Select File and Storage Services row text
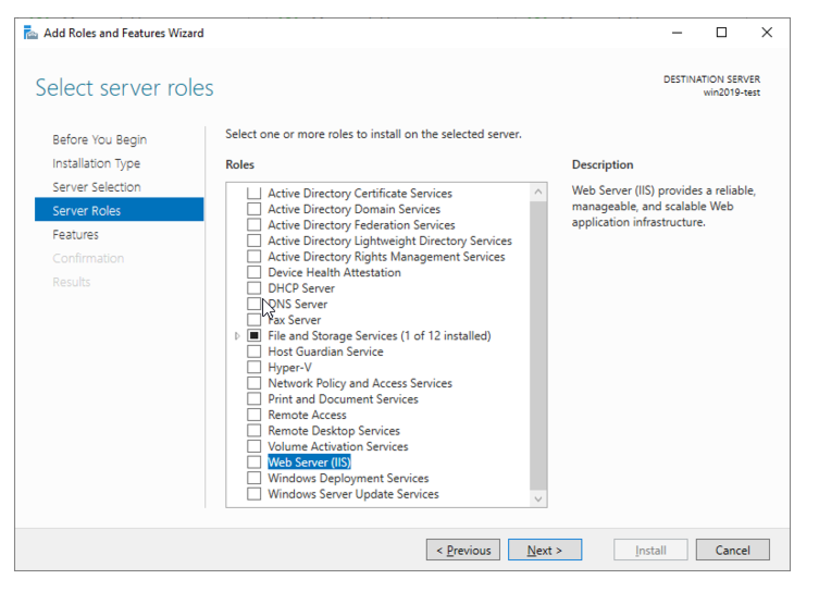Image resolution: width=819 pixels, height=592 pixels. point(379,335)
